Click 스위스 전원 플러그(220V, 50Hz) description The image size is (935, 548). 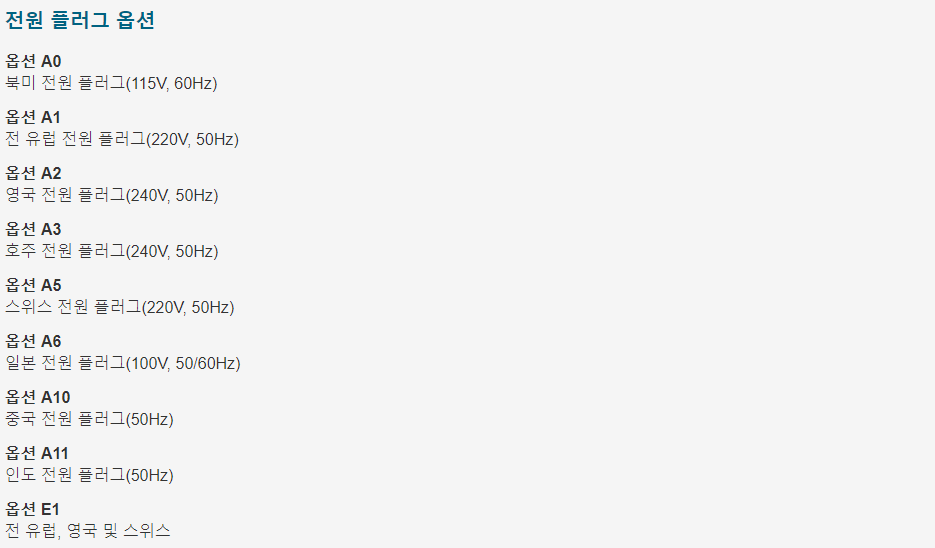[x=120, y=307]
